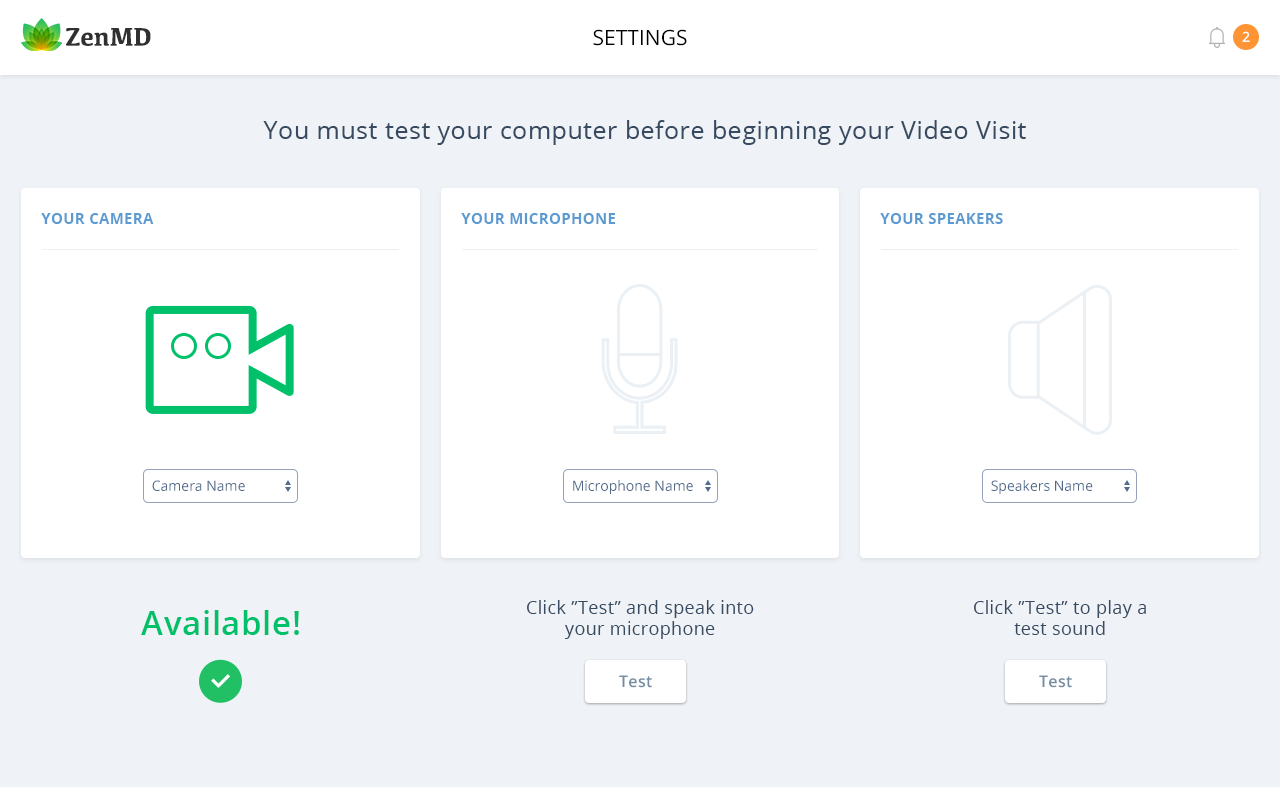1280x787 pixels.
Task: Click the ZenMD brand name text
Action: tap(108, 37)
